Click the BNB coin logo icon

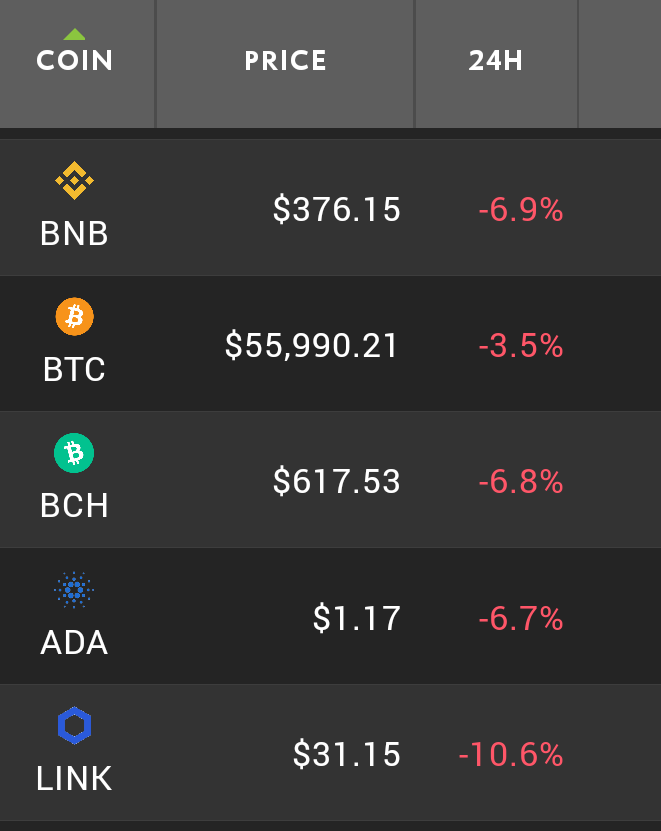pyautogui.click(x=74, y=181)
